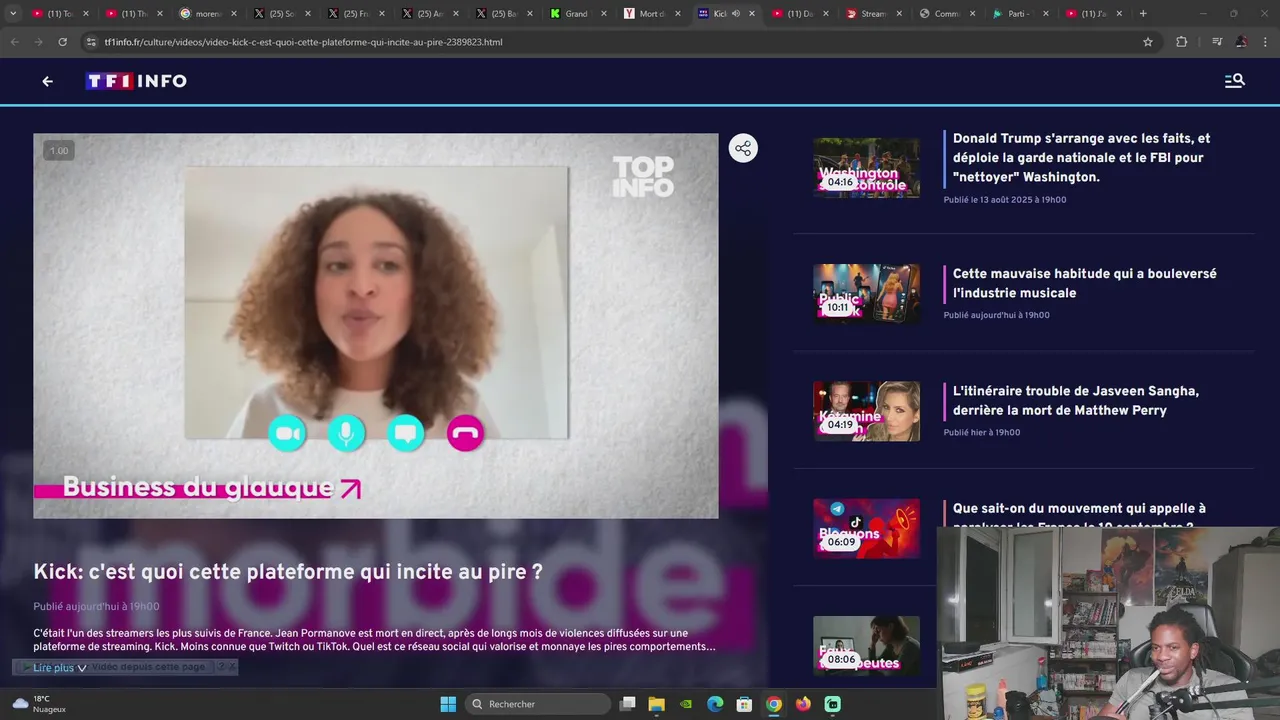Viewport: 1280px width, 720px height.
Task: Switch to the 'moren' Google tab
Action: click(x=208, y=14)
